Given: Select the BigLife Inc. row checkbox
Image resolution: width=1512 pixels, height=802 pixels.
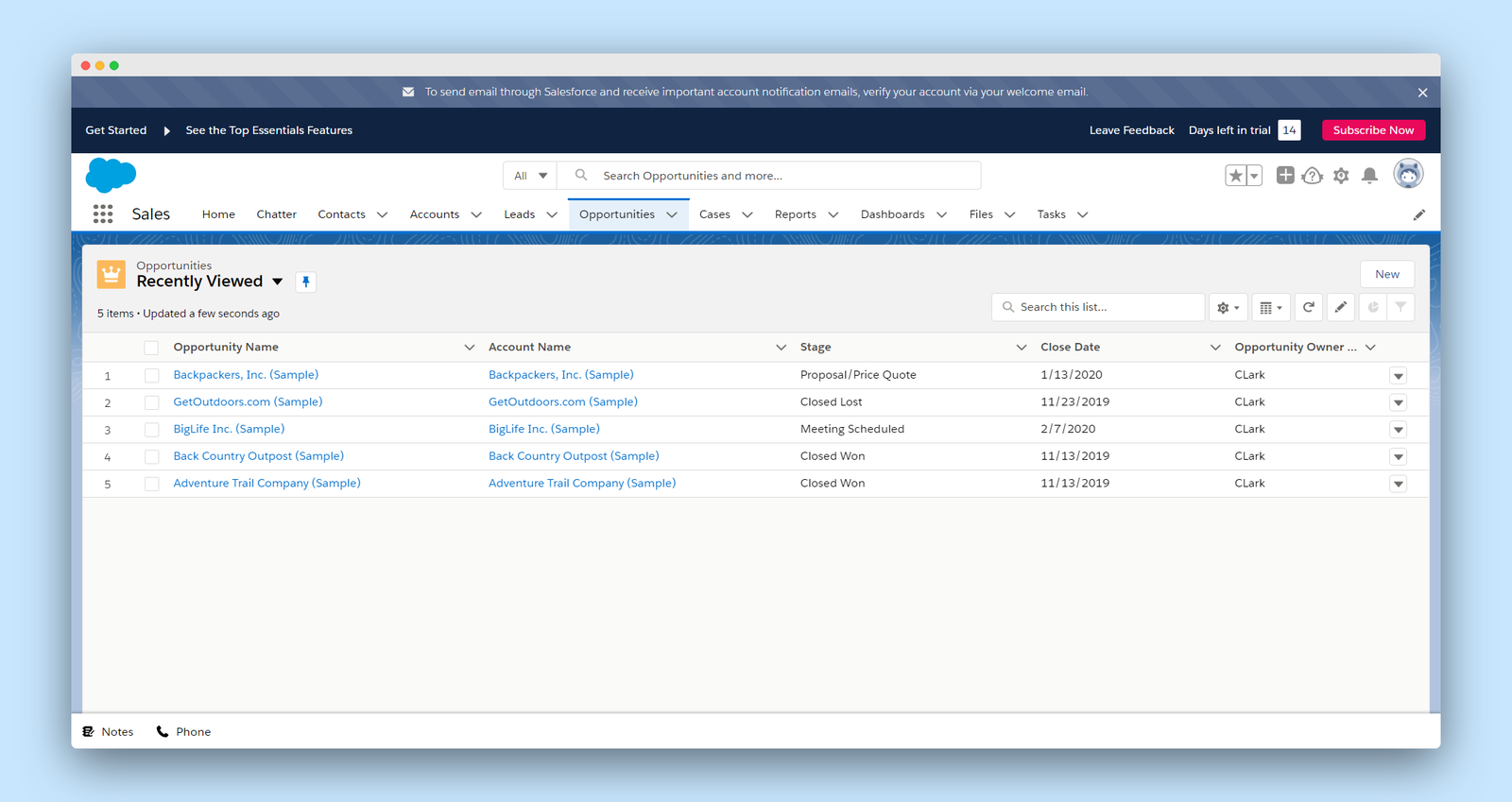Looking at the screenshot, I should 151,430.
